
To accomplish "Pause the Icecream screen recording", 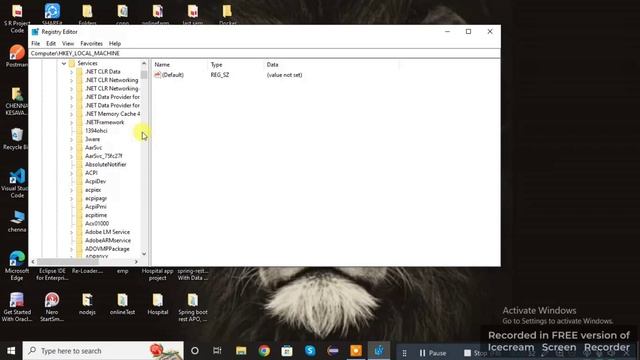I will 433,353.
